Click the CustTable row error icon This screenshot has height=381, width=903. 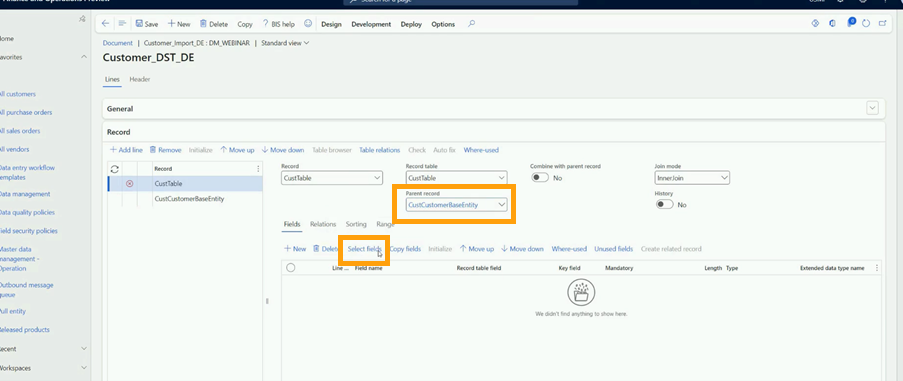[130, 184]
